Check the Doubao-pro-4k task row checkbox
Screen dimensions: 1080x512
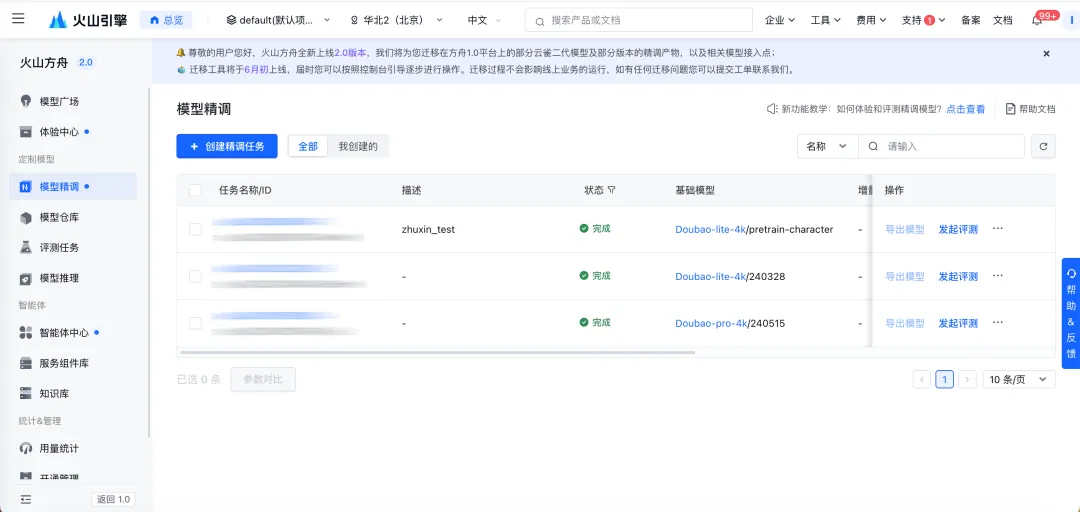tap(196, 322)
